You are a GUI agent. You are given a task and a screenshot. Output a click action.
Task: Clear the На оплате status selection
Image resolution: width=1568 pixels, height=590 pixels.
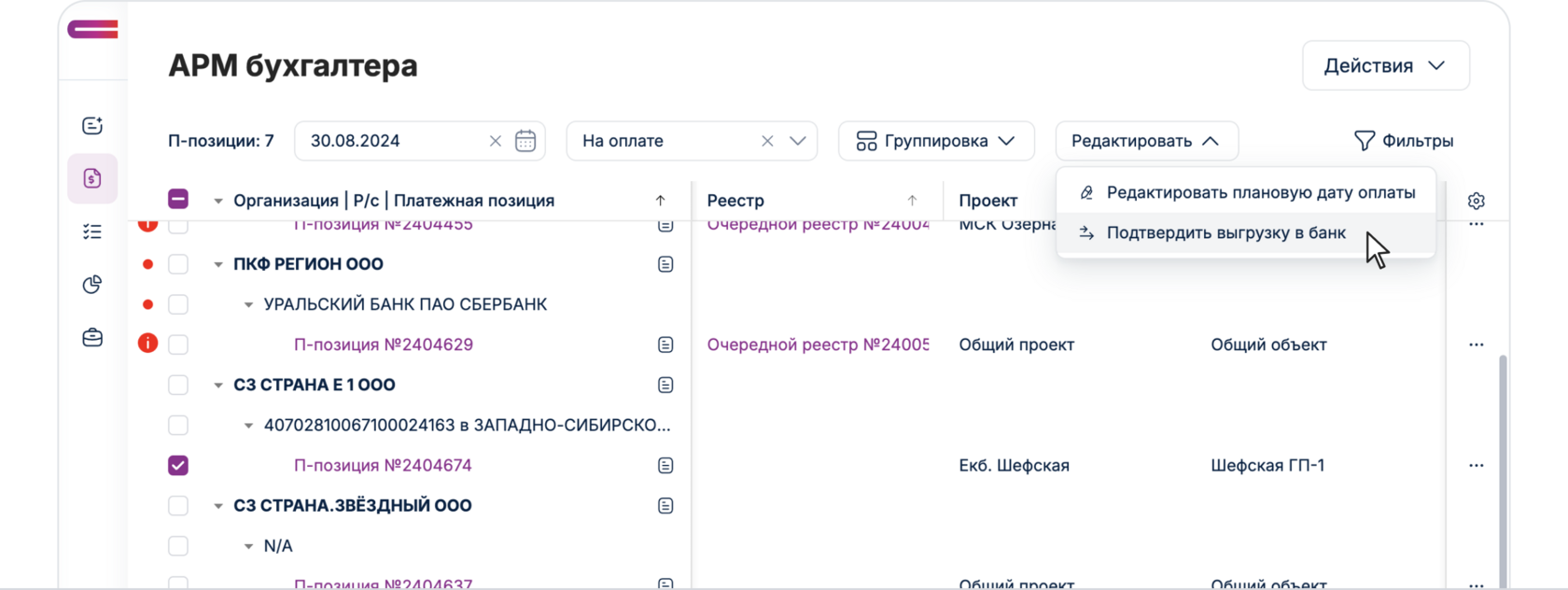767,141
